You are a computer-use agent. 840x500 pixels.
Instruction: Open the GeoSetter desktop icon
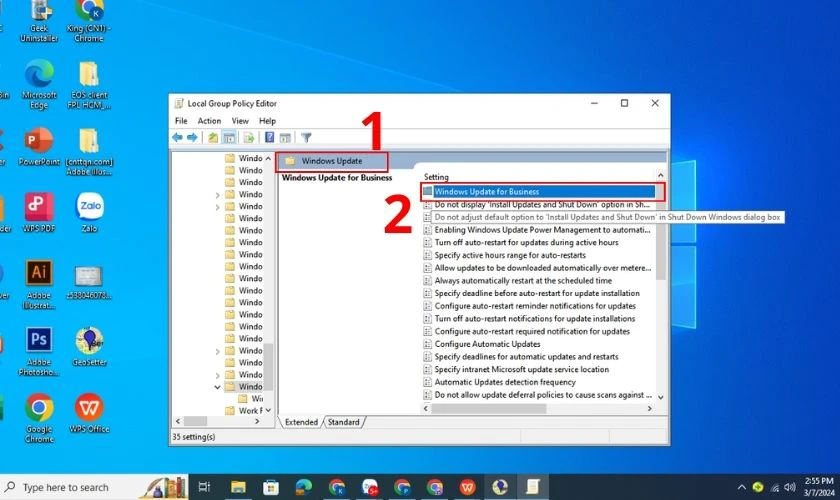click(89, 346)
